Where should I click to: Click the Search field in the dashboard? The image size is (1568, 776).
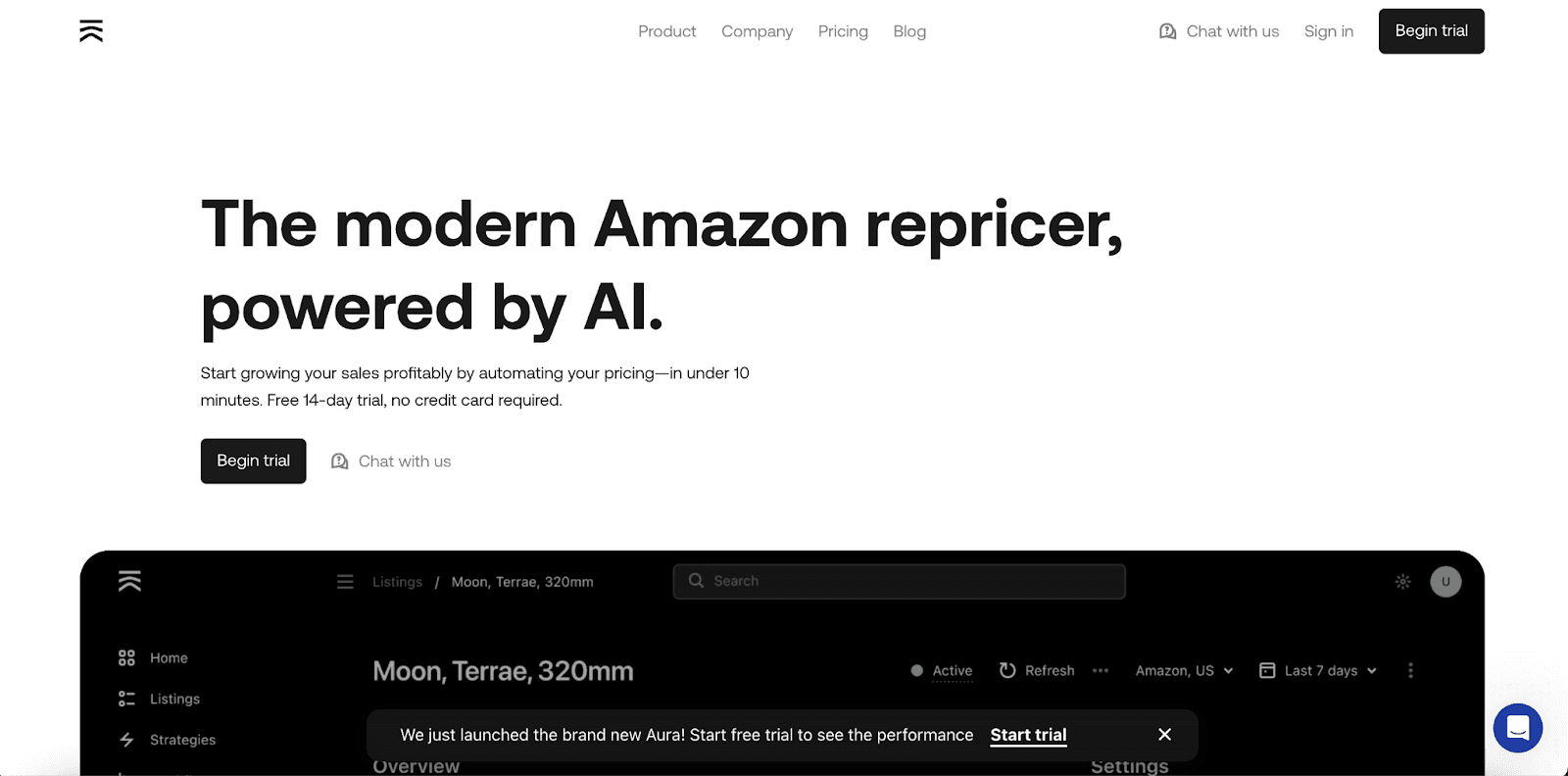(899, 581)
